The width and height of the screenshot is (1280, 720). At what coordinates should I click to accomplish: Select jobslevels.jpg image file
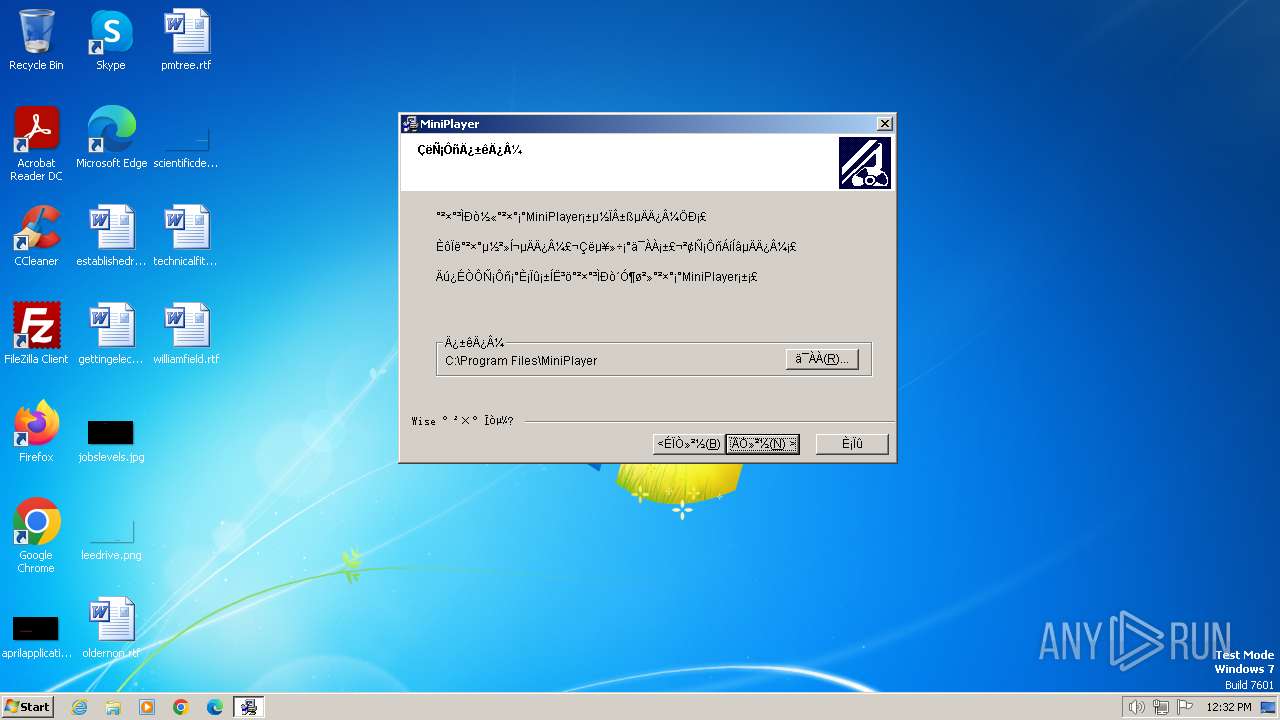tap(111, 440)
